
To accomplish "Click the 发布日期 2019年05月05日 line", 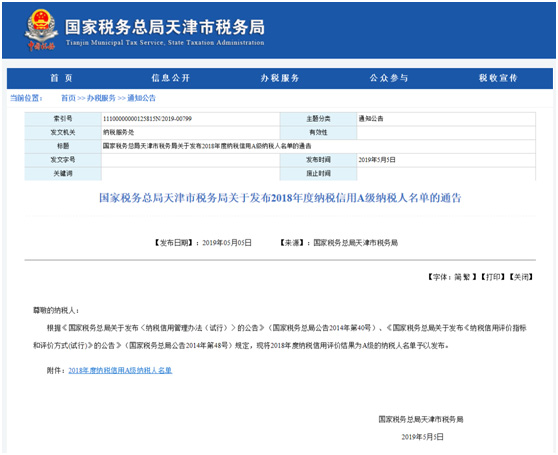I will [202, 243].
